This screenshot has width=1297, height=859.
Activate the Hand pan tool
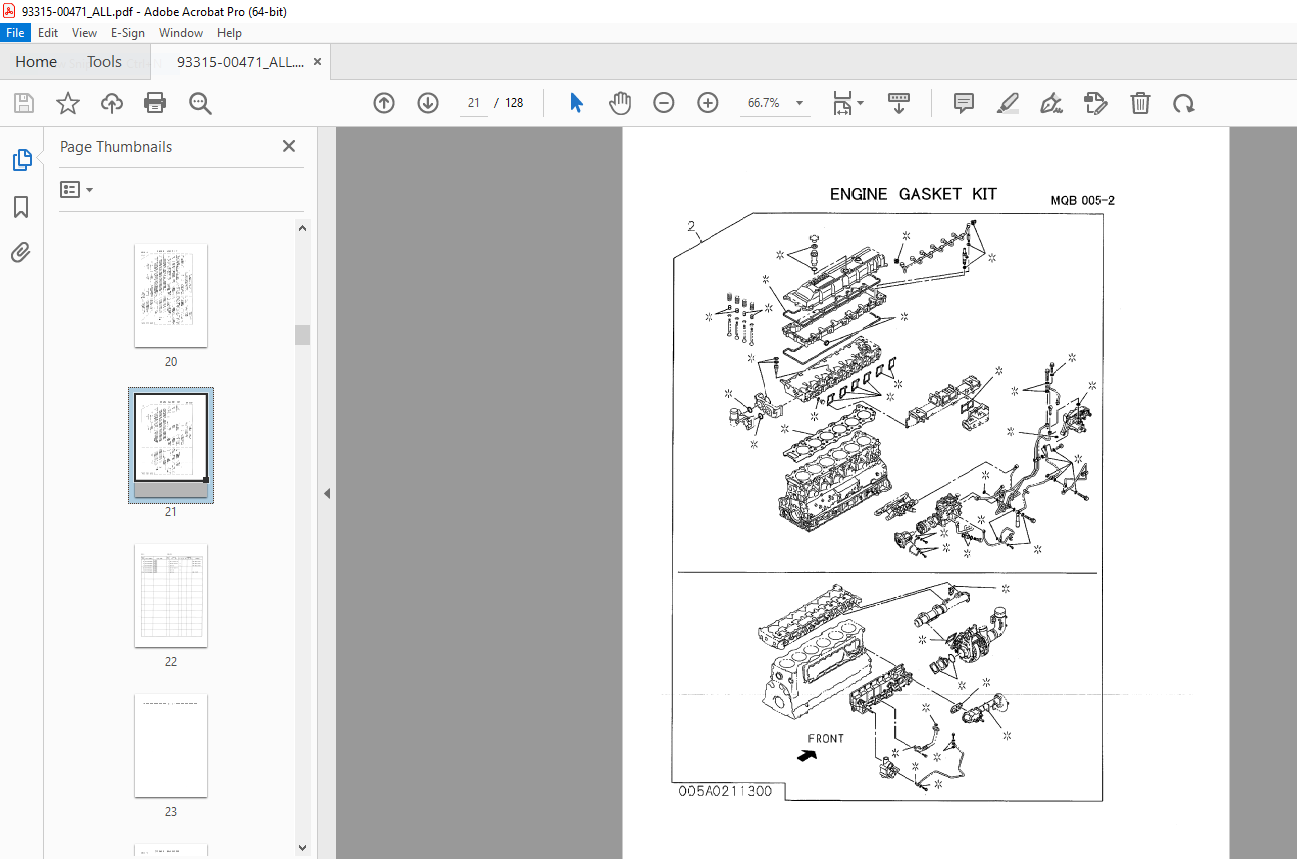pyautogui.click(x=620, y=103)
